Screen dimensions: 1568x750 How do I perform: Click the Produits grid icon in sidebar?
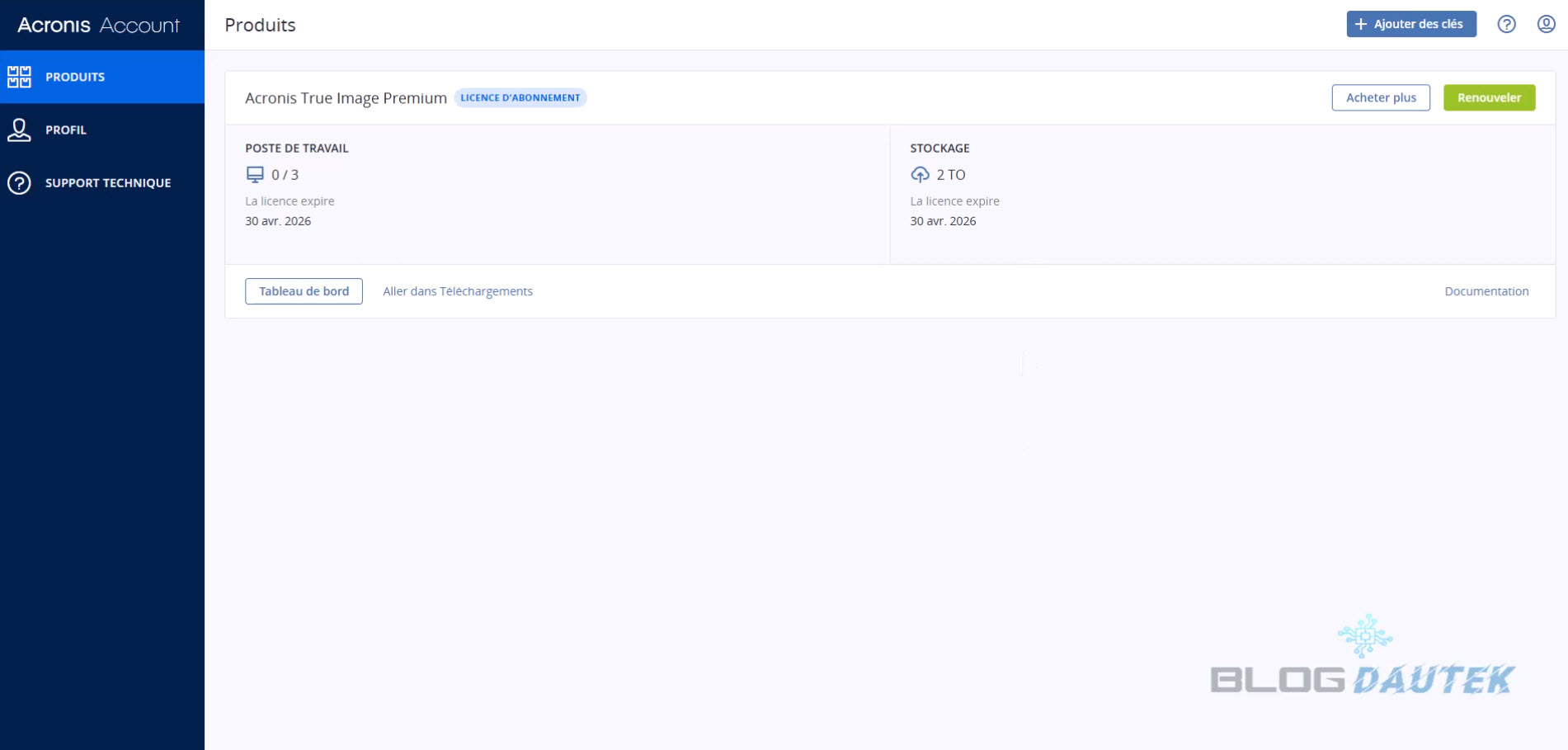coord(19,77)
